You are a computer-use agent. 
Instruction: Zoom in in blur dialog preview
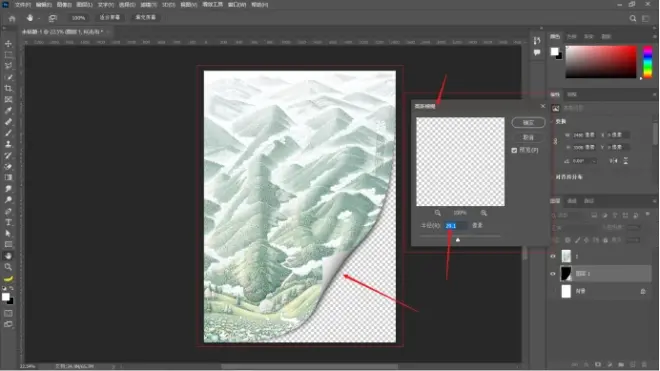tap(484, 213)
